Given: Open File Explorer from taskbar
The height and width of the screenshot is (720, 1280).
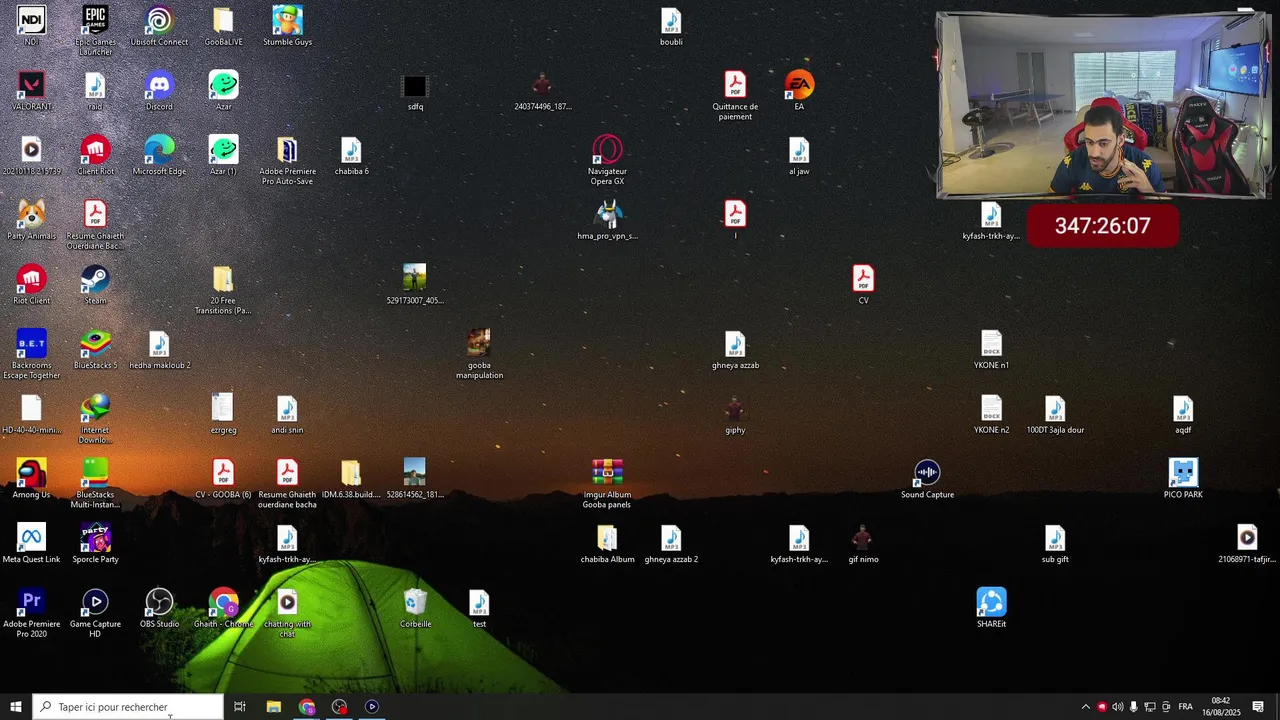Looking at the screenshot, I should 274,707.
